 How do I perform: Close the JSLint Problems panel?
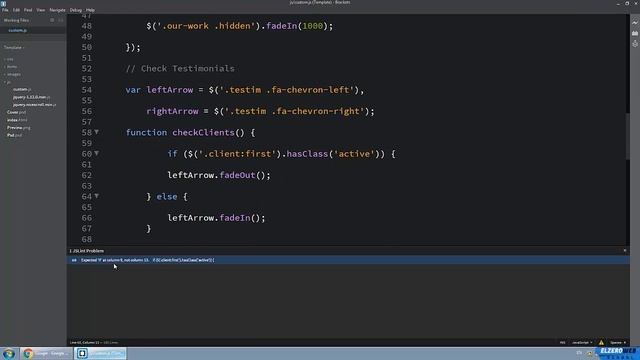(624, 251)
